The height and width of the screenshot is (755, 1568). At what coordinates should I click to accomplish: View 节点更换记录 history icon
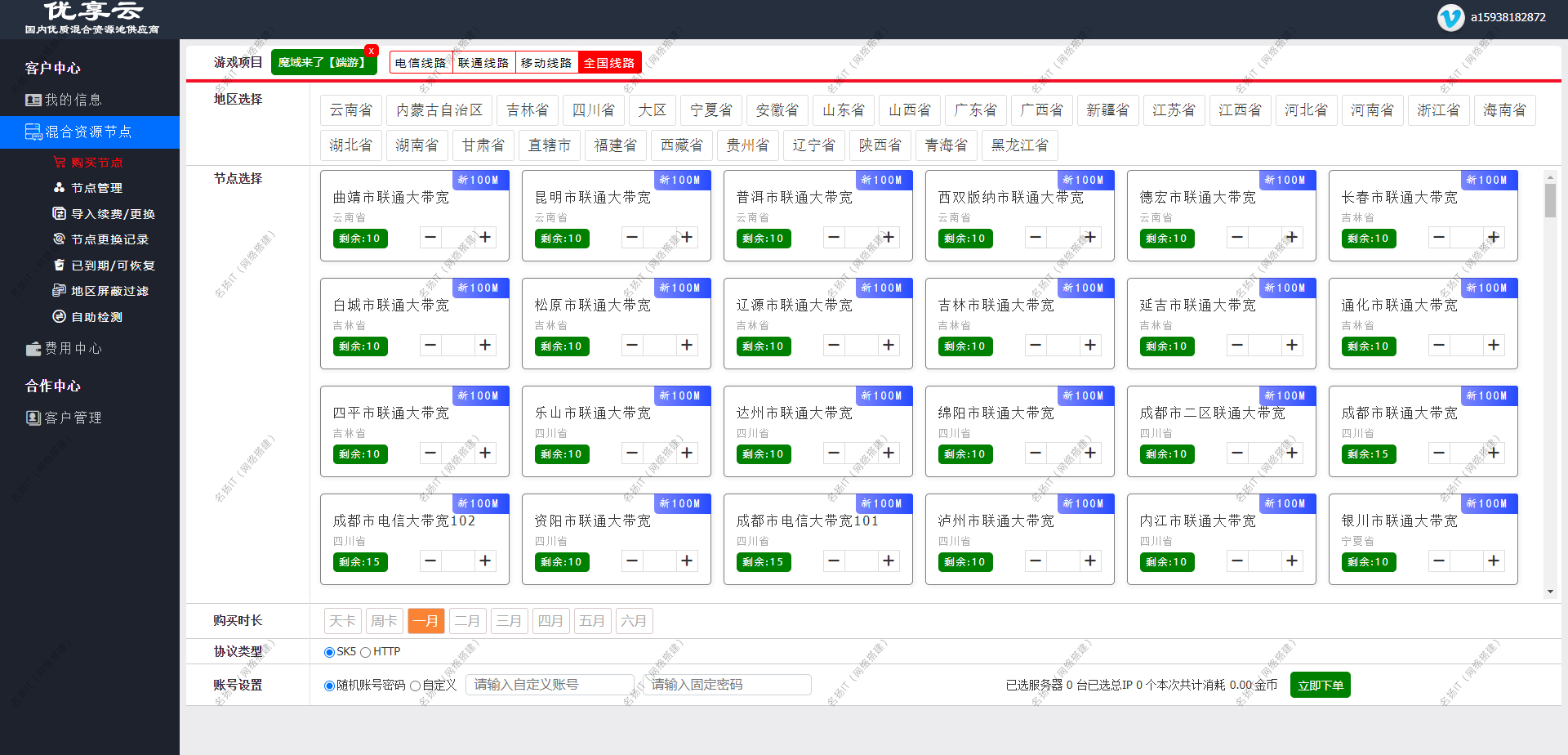pos(58,239)
